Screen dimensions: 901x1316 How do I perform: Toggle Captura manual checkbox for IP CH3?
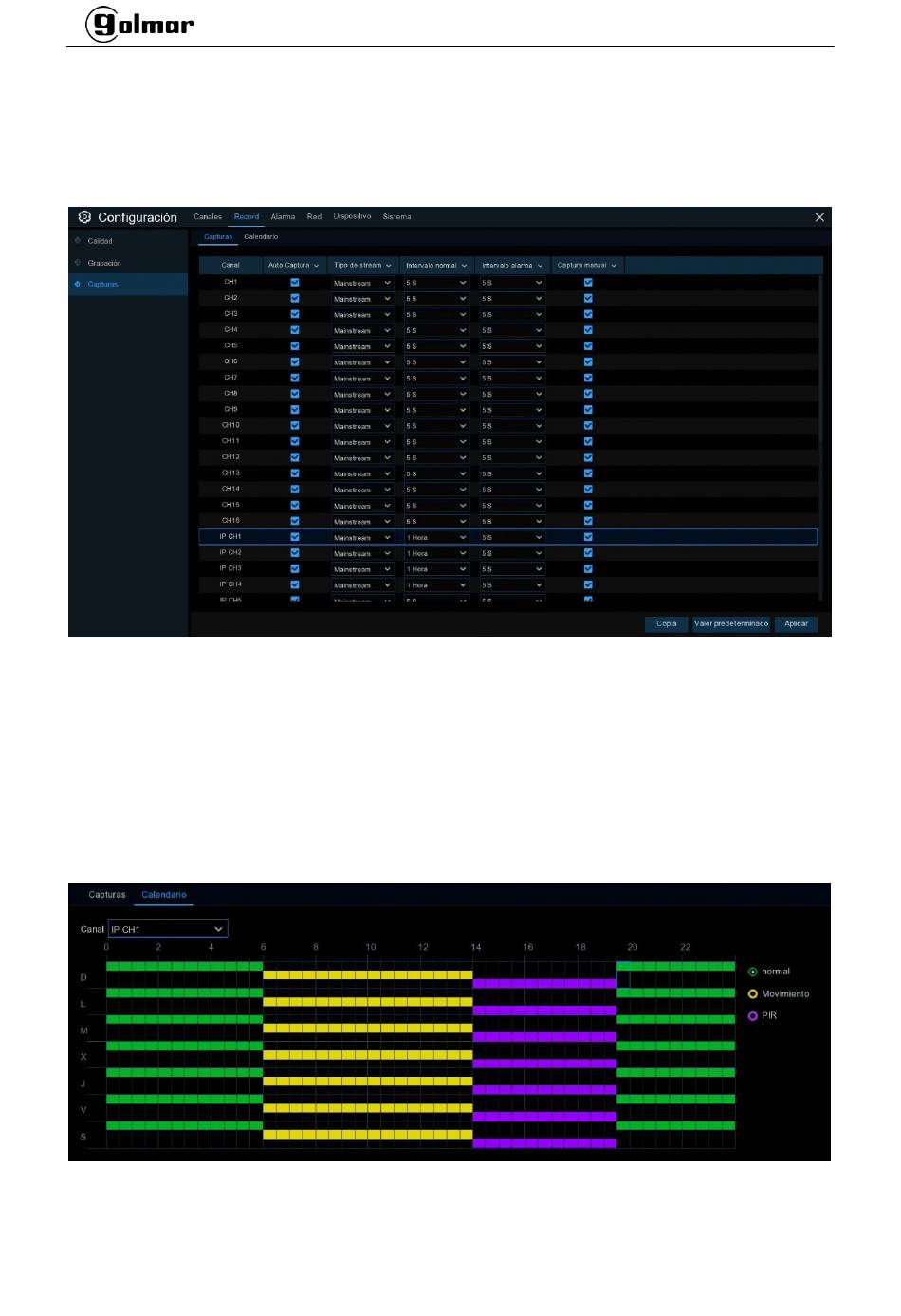pos(588,569)
